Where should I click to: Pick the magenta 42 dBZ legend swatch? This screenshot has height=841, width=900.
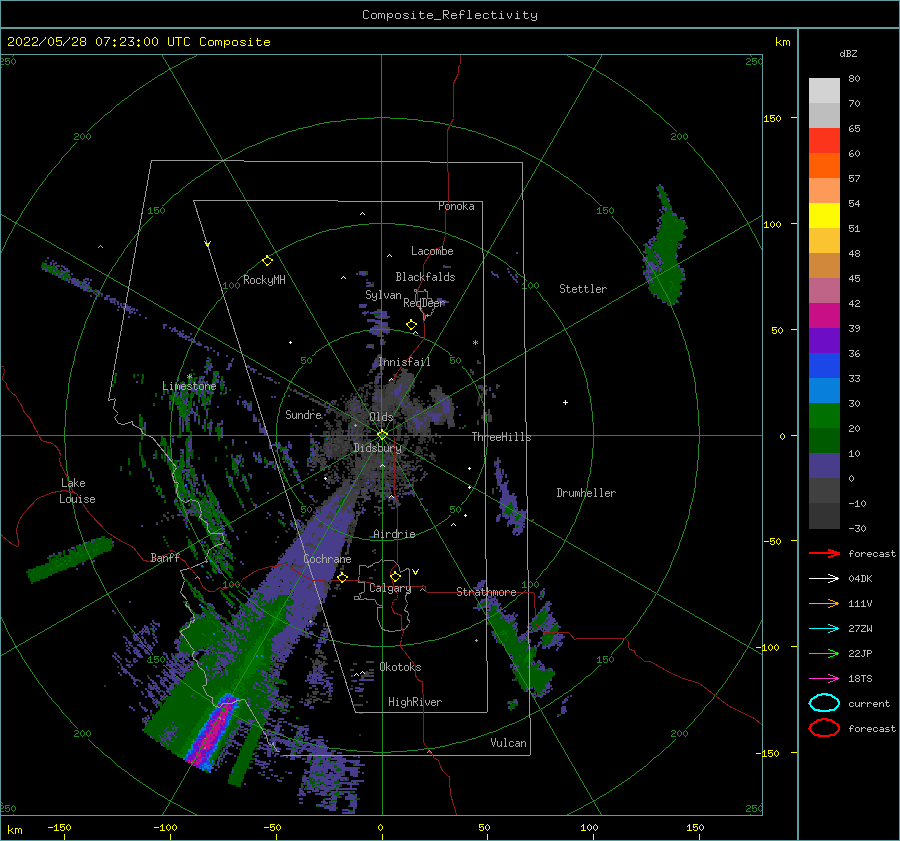tap(824, 316)
